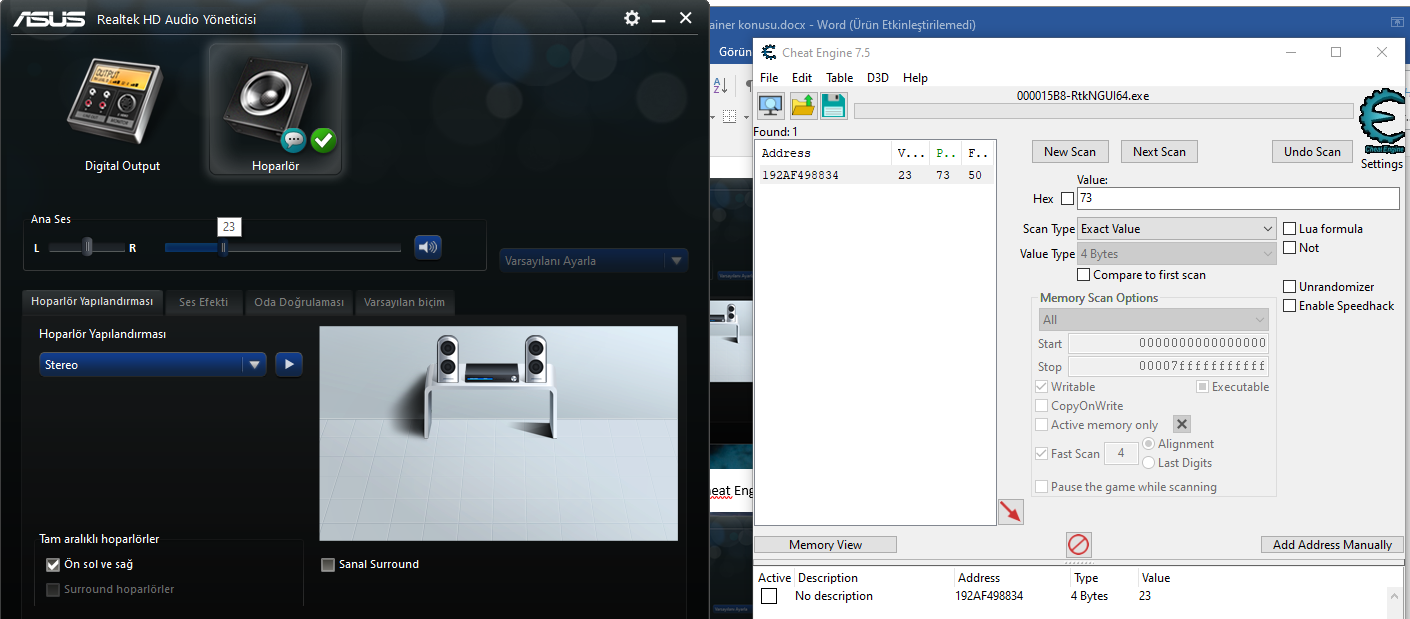Play the Stereo speaker test button
Viewport: 1410px width, 619px height.
[x=289, y=365]
